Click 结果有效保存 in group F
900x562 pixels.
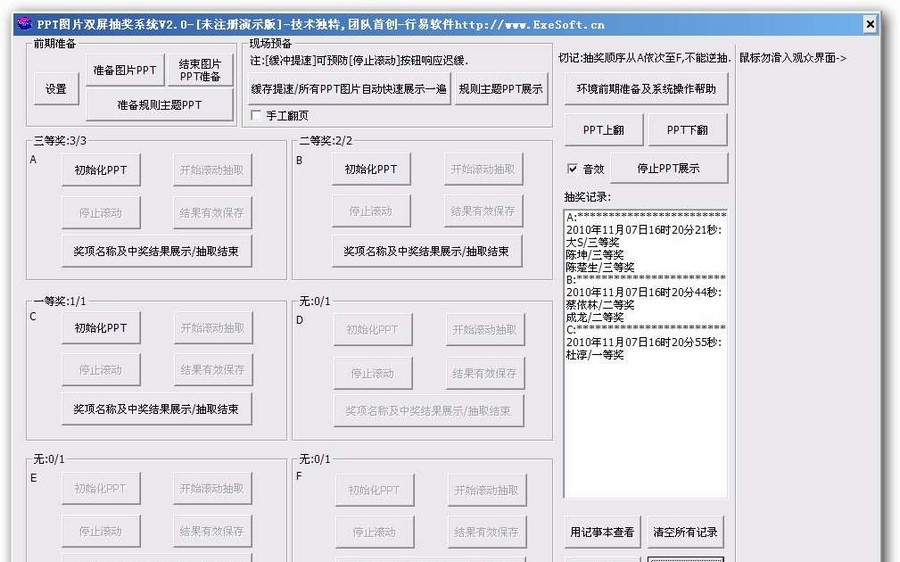(x=487, y=532)
